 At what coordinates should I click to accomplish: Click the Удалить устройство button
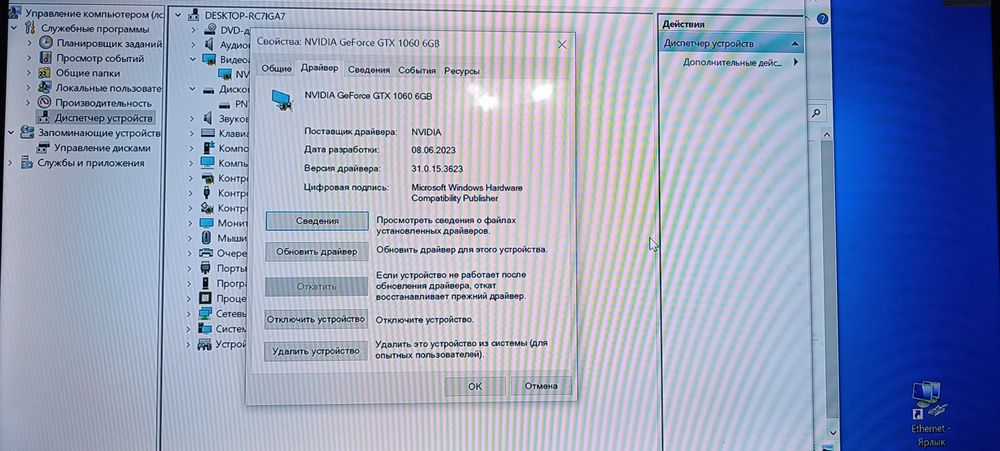coord(316,351)
